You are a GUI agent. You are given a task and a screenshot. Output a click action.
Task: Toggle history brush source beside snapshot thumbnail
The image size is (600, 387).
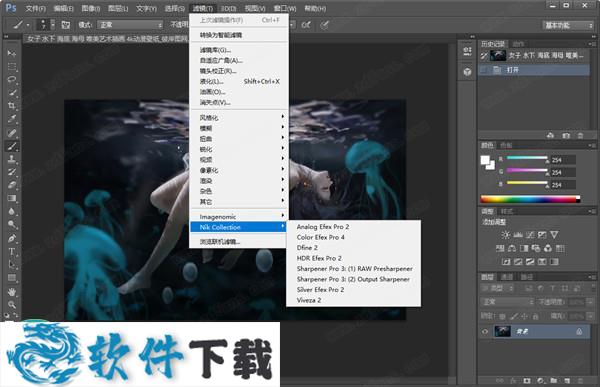click(x=484, y=56)
